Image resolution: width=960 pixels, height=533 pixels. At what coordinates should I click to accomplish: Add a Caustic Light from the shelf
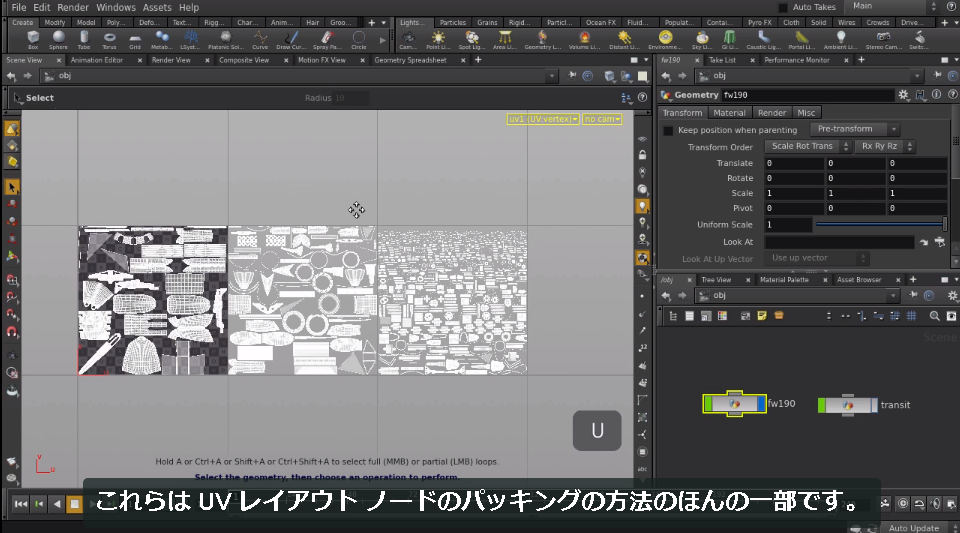click(x=763, y=40)
